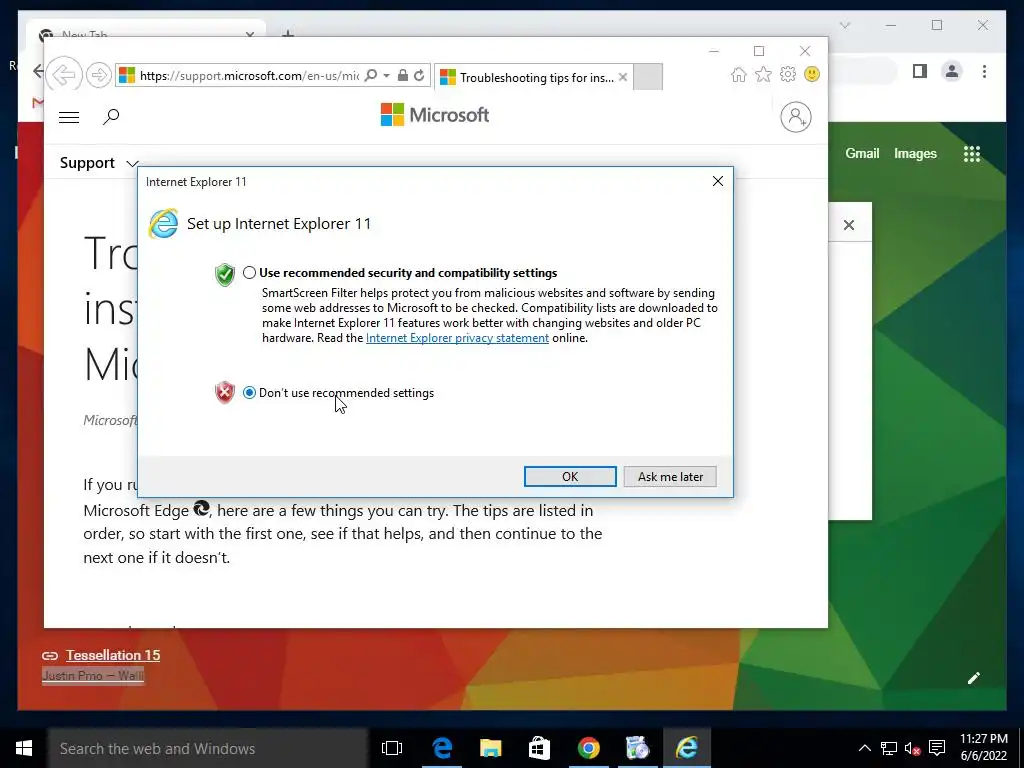Open a new tab in Internet Explorer
This screenshot has height=768, width=1024.
click(x=648, y=77)
